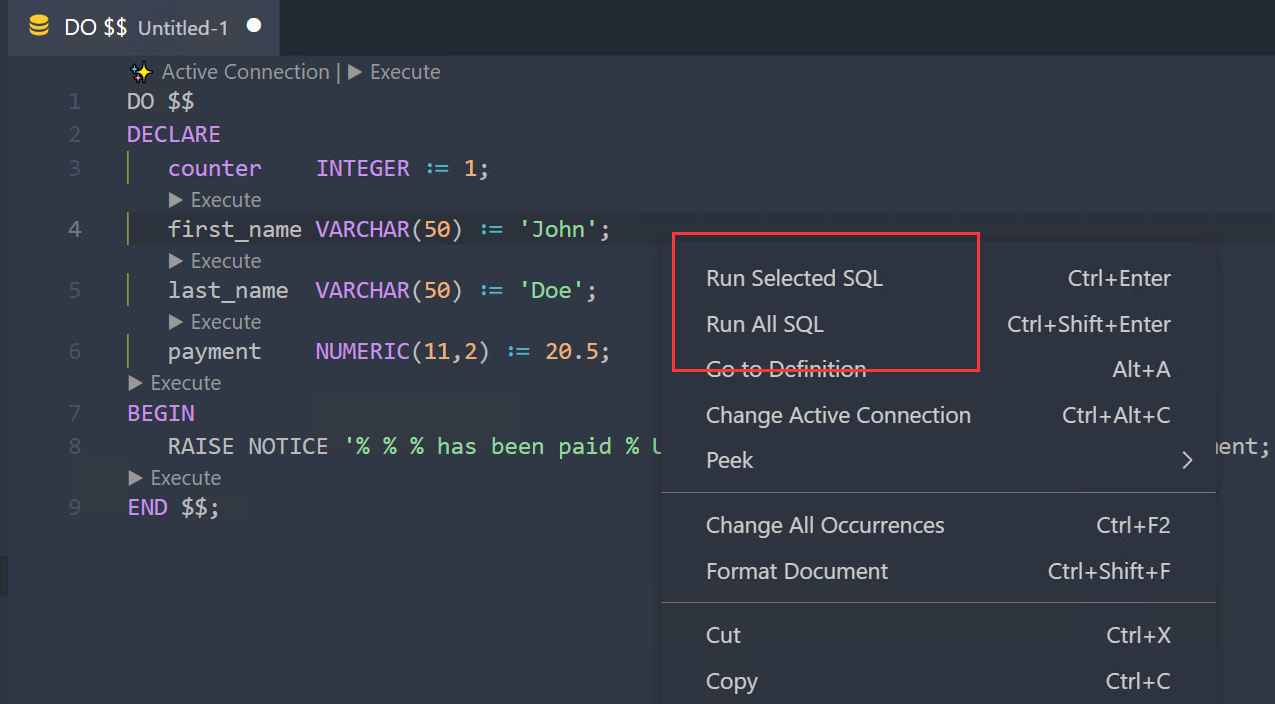
Task: Click the Execute lens above the last_name line
Action: (x=215, y=261)
